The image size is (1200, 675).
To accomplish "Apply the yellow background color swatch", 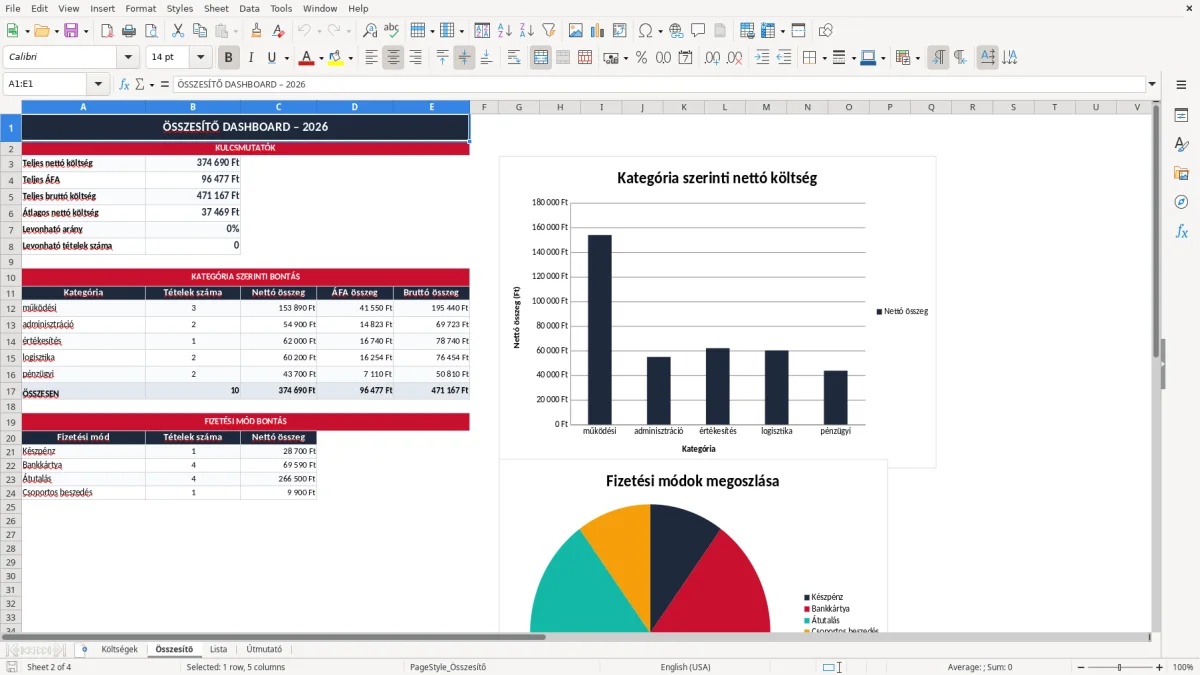I will pyautogui.click(x=336, y=57).
